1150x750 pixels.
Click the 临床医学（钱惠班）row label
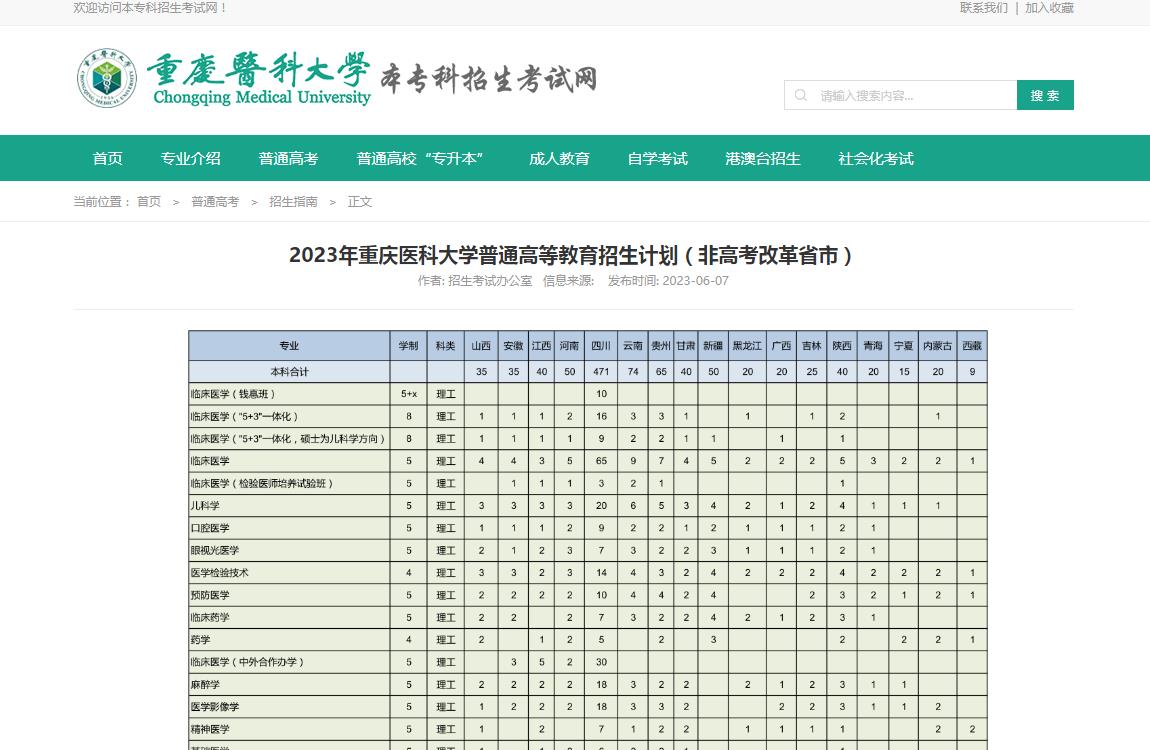click(289, 394)
